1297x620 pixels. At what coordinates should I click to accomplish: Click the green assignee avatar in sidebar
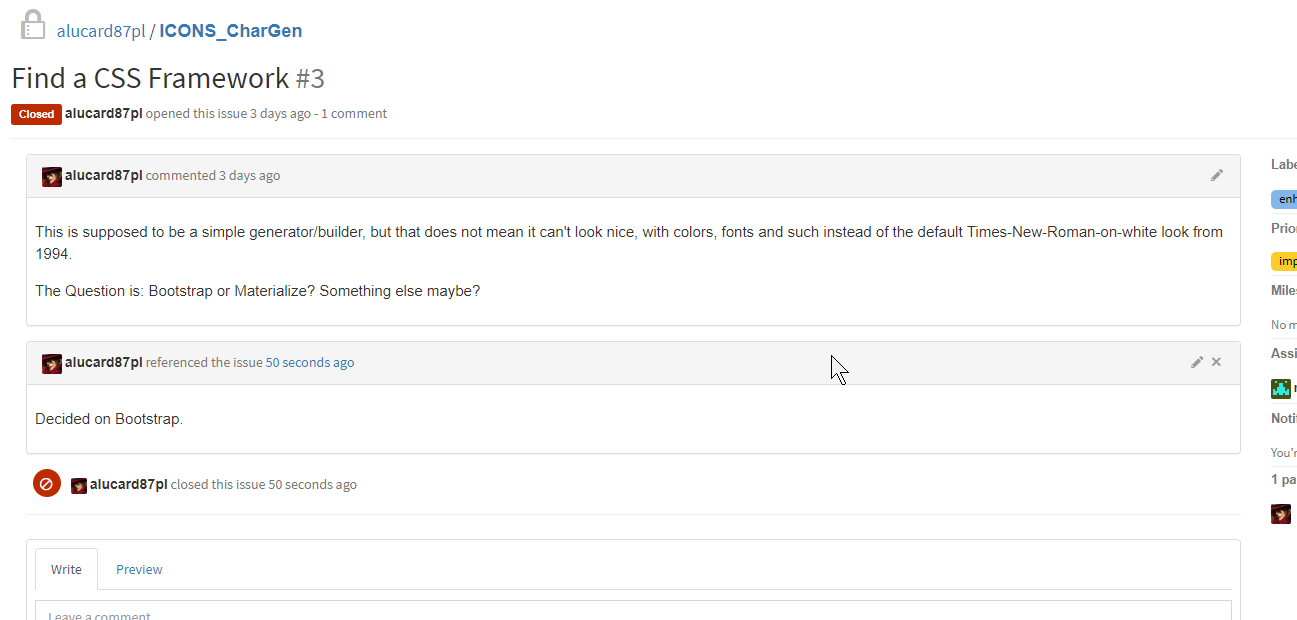pyautogui.click(x=1280, y=388)
